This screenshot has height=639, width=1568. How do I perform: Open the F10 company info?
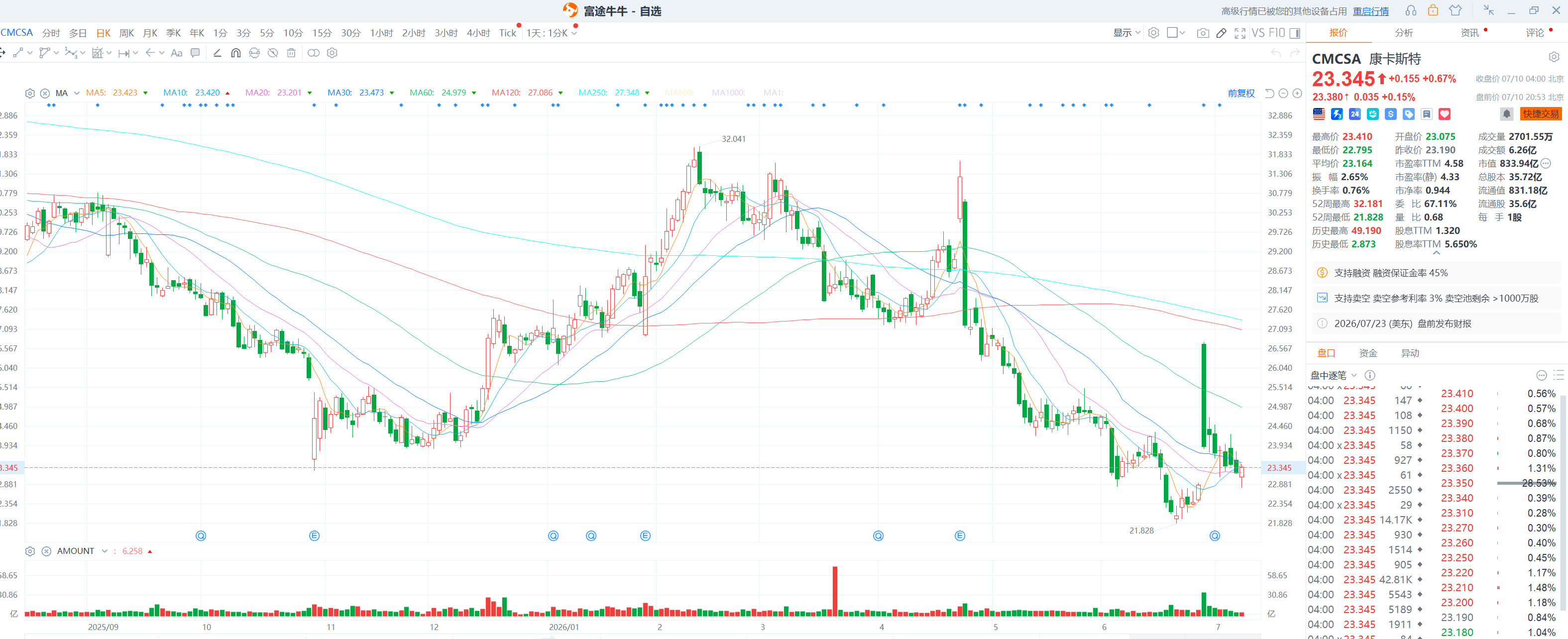click(1276, 33)
